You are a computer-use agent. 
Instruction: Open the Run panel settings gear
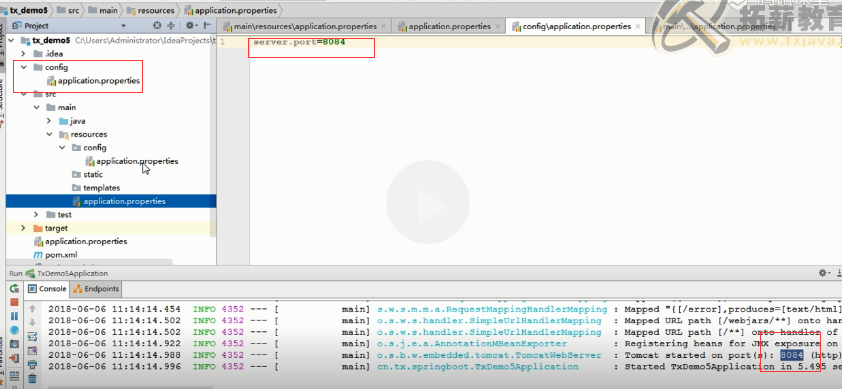(824, 273)
